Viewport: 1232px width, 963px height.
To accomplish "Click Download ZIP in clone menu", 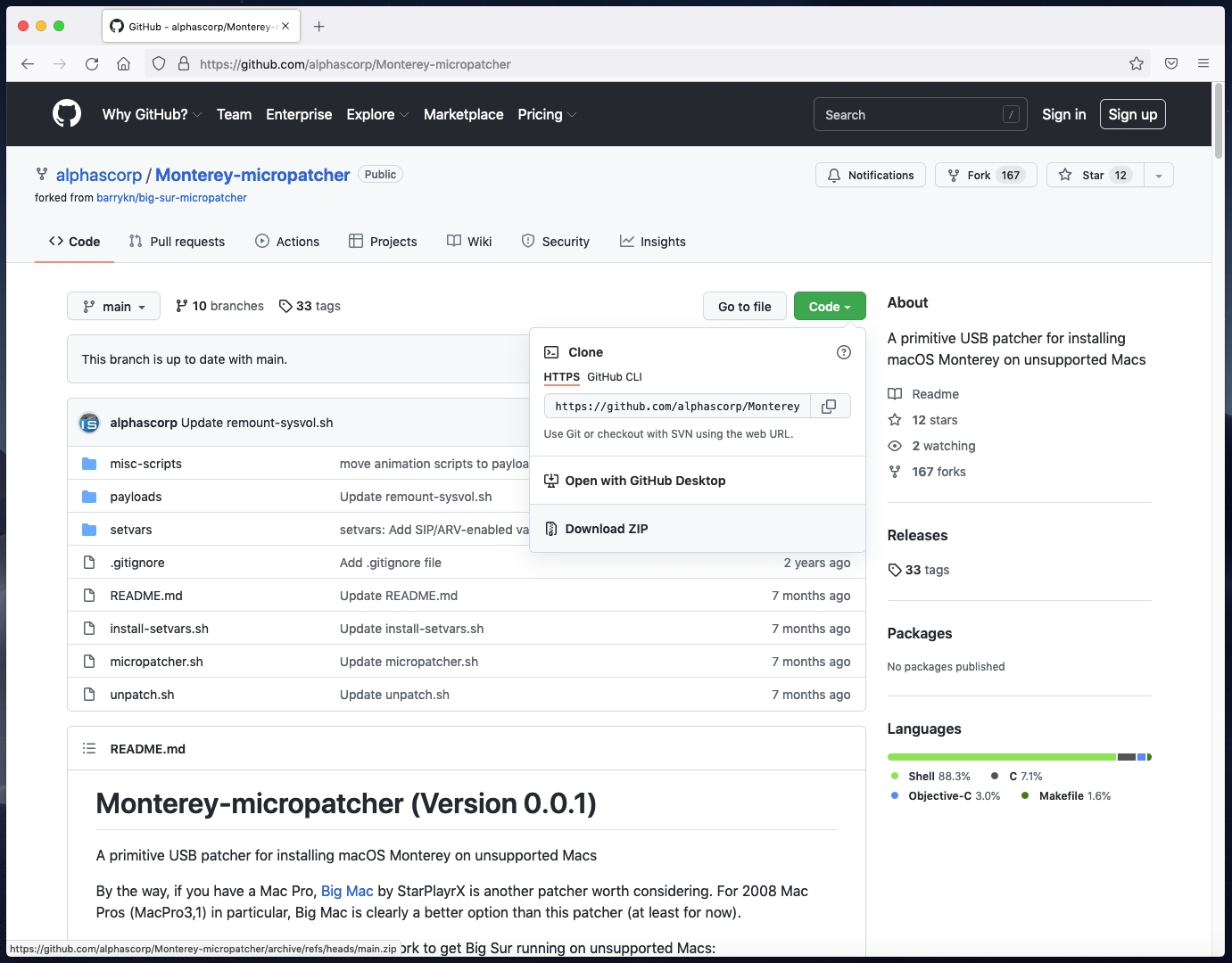I will (698, 529).
